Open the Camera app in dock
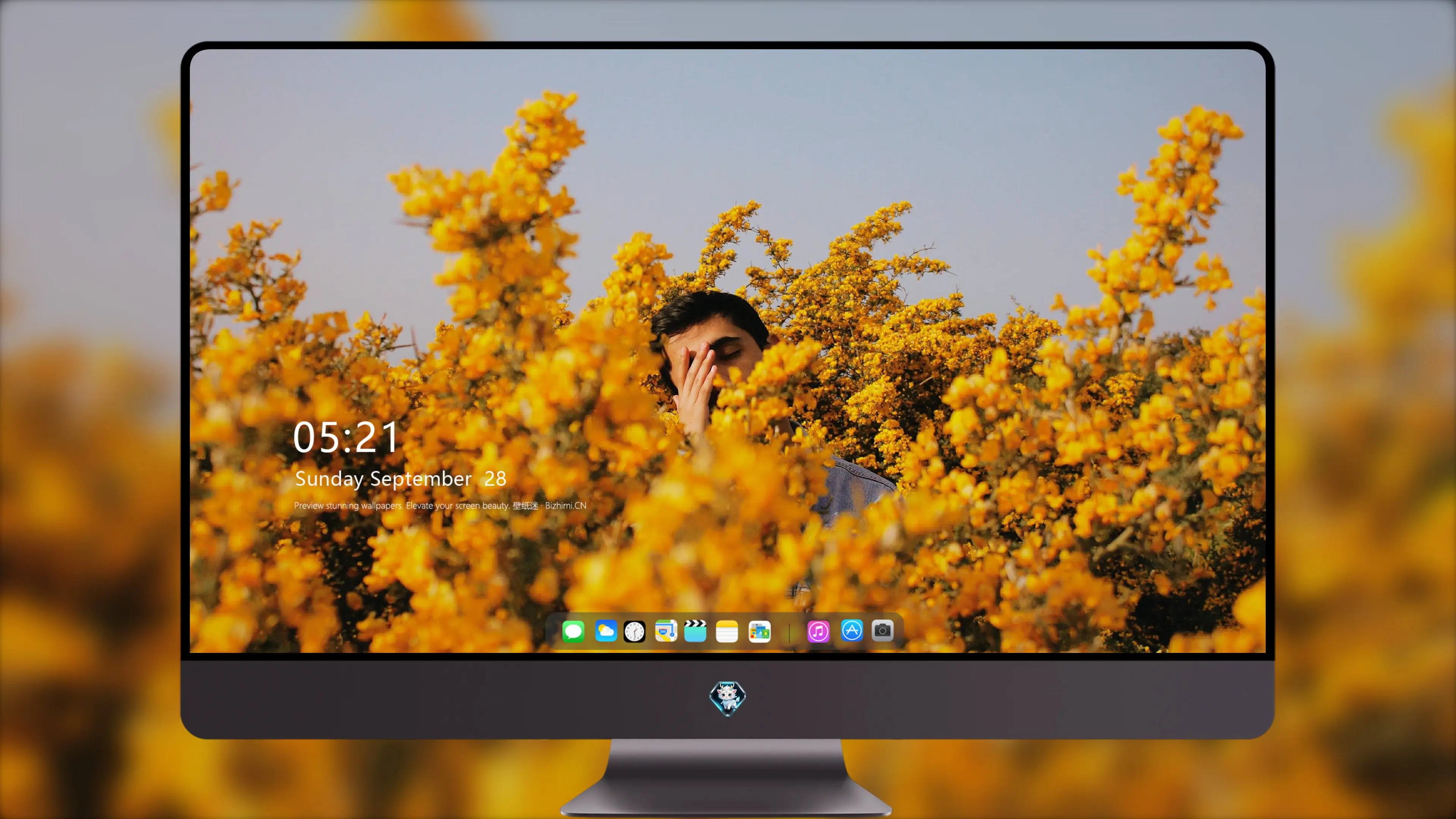 point(882,630)
